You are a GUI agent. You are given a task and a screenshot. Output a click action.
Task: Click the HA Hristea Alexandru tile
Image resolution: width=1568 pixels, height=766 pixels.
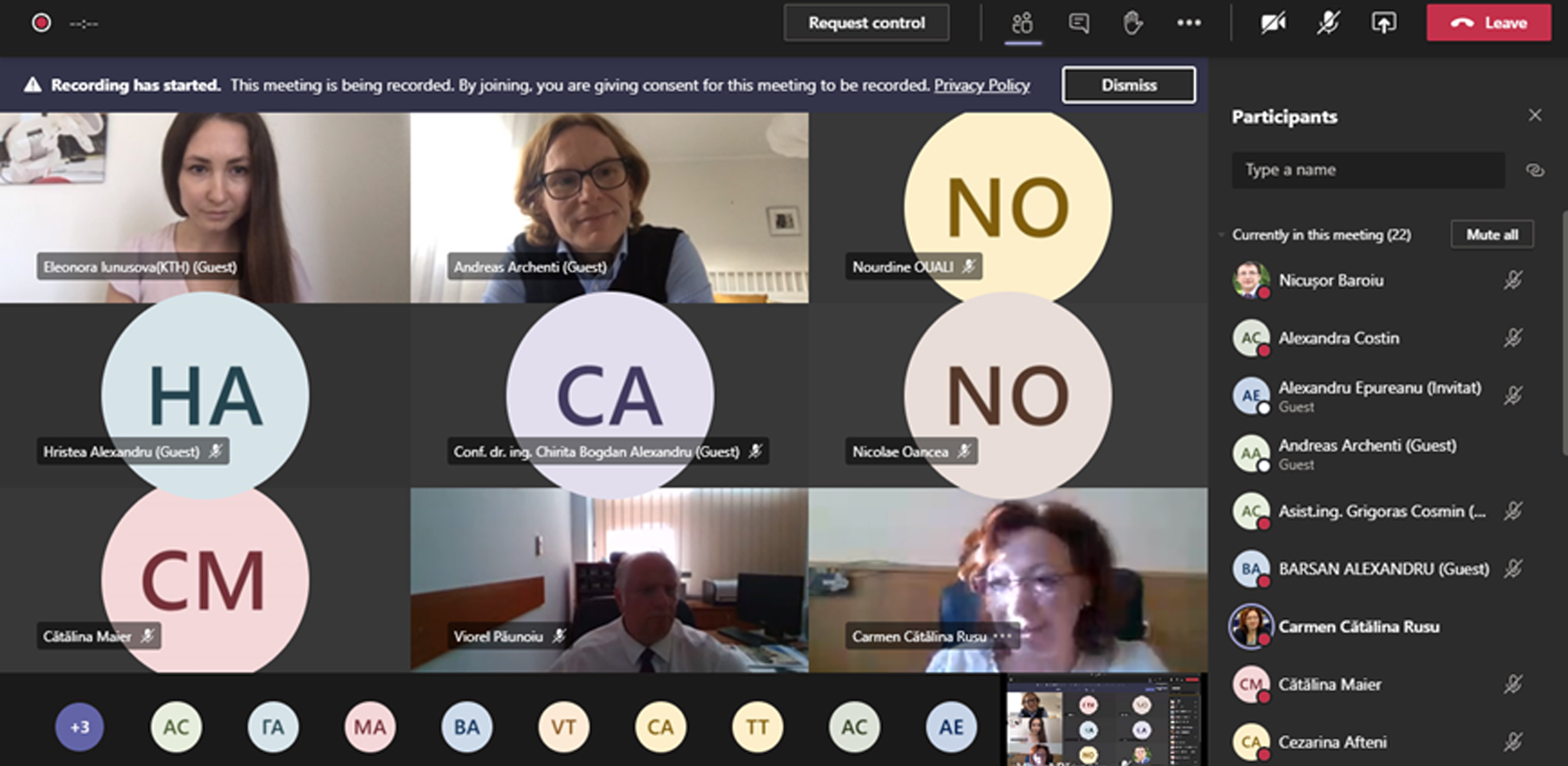pos(204,395)
